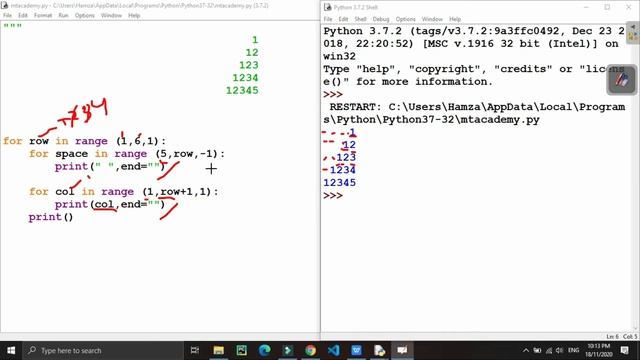Viewport: 640px width, 360px height.
Task: Open Window menu in Python Shell window
Action: (x=432, y=19)
